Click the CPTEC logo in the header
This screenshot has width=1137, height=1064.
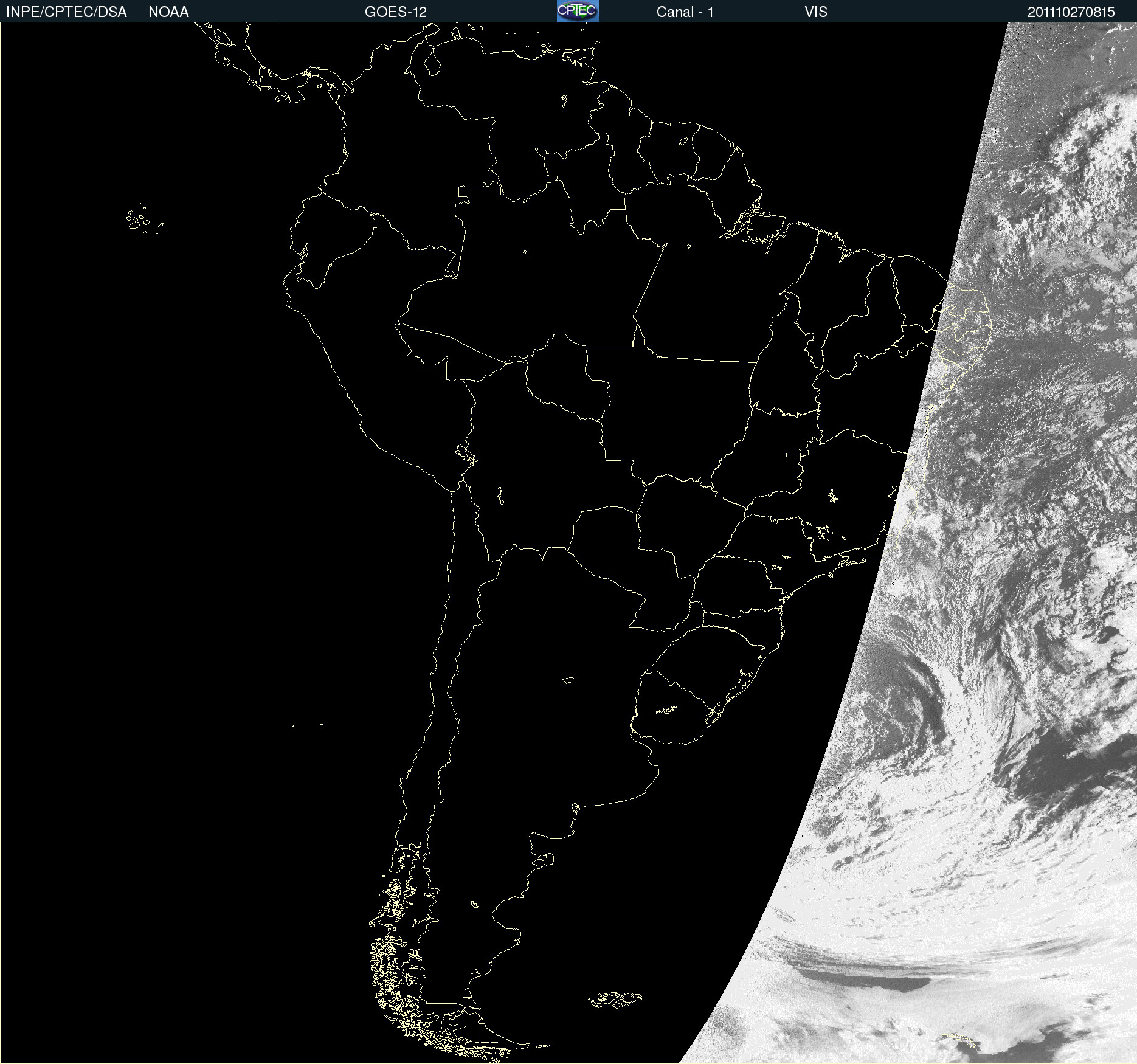[578, 11]
